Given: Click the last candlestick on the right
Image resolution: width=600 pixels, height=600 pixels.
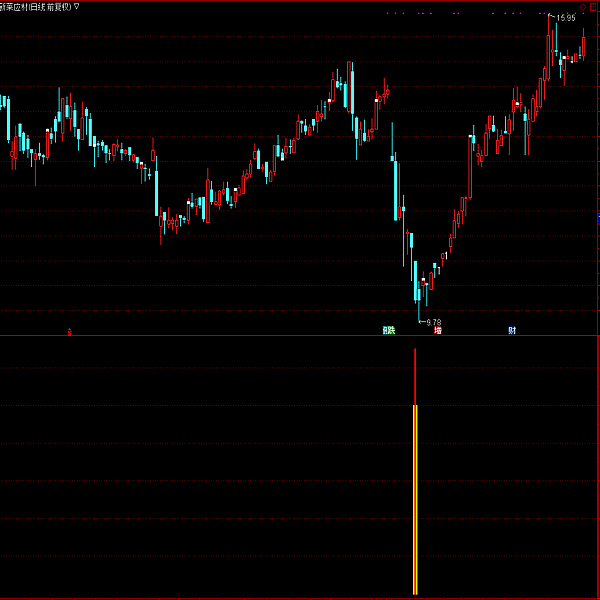Looking at the screenshot, I should click(583, 45).
